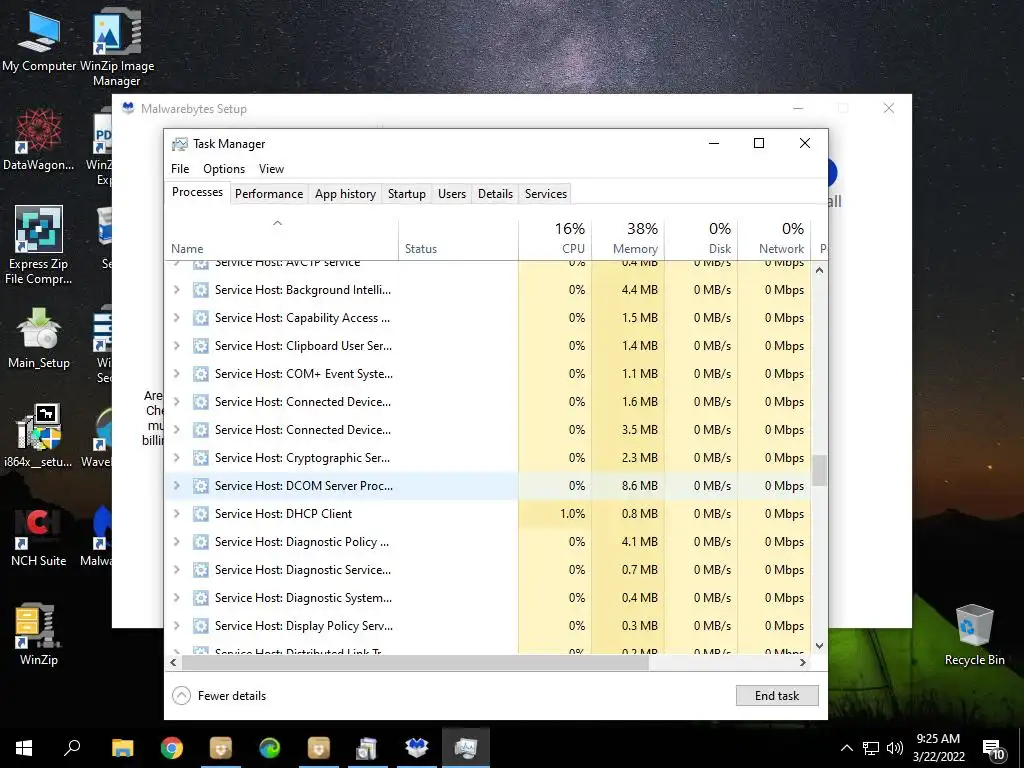Switch to Malwarebytes setup taskbar icon
Screen dimensions: 1024x768
[417, 748]
